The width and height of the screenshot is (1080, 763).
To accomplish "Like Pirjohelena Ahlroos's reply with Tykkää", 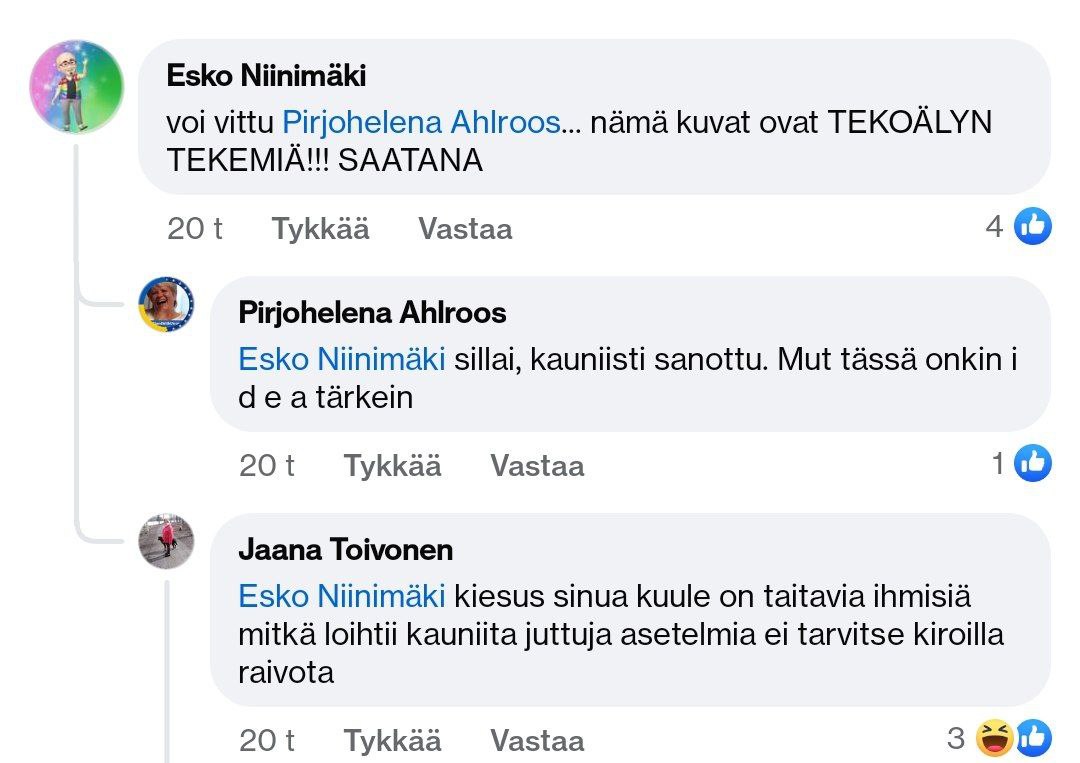I will point(392,466).
